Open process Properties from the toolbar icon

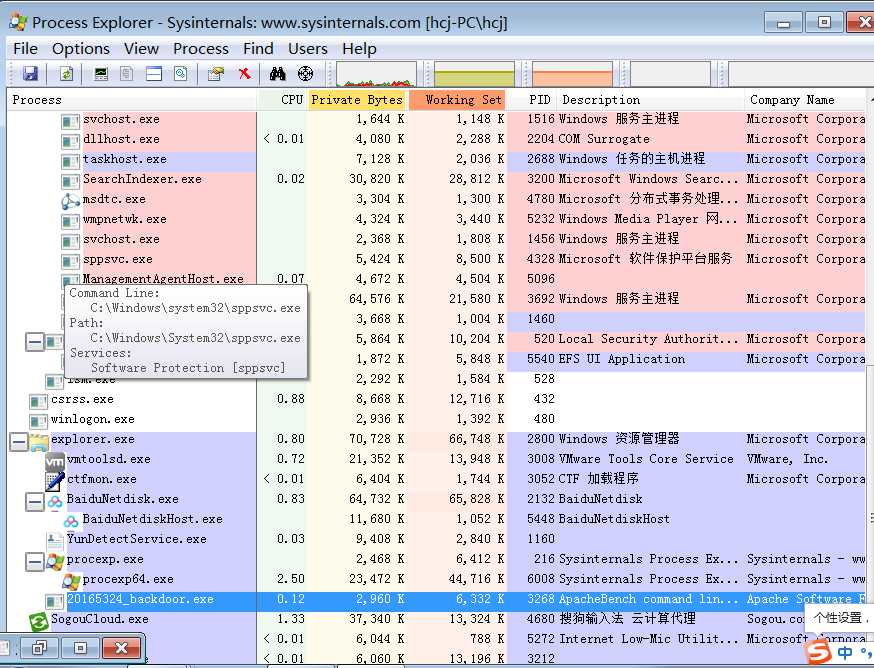(x=216, y=74)
